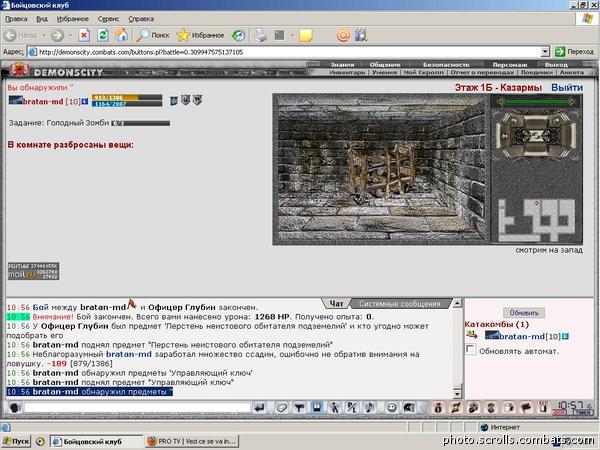Click the Выход game menu item
Viewport: 600px width, 450px height.
[556, 65]
